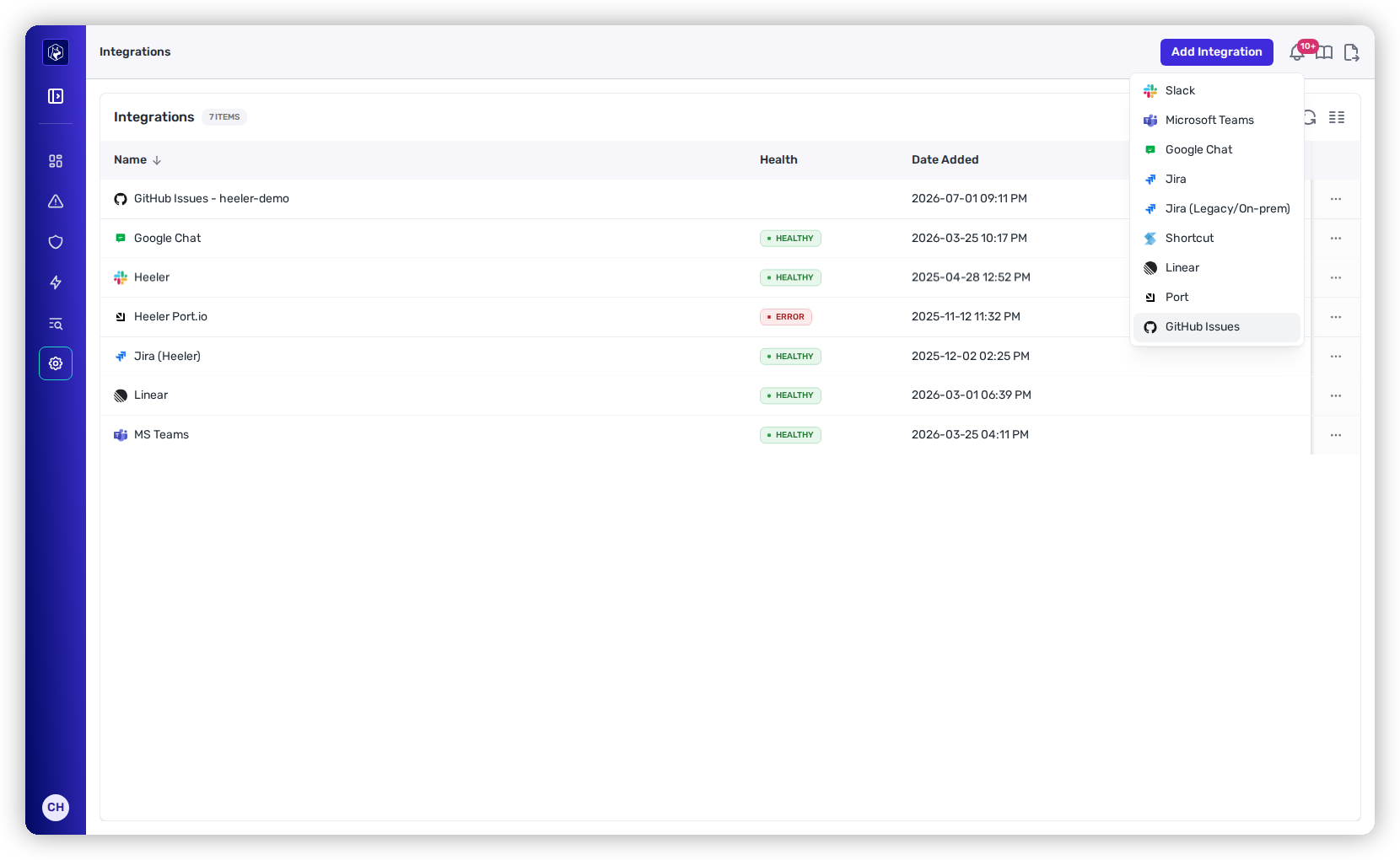Click the HEALTHY badge for Google Chat
The height and width of the screenshot is (860, 1400).
[790, 239]
